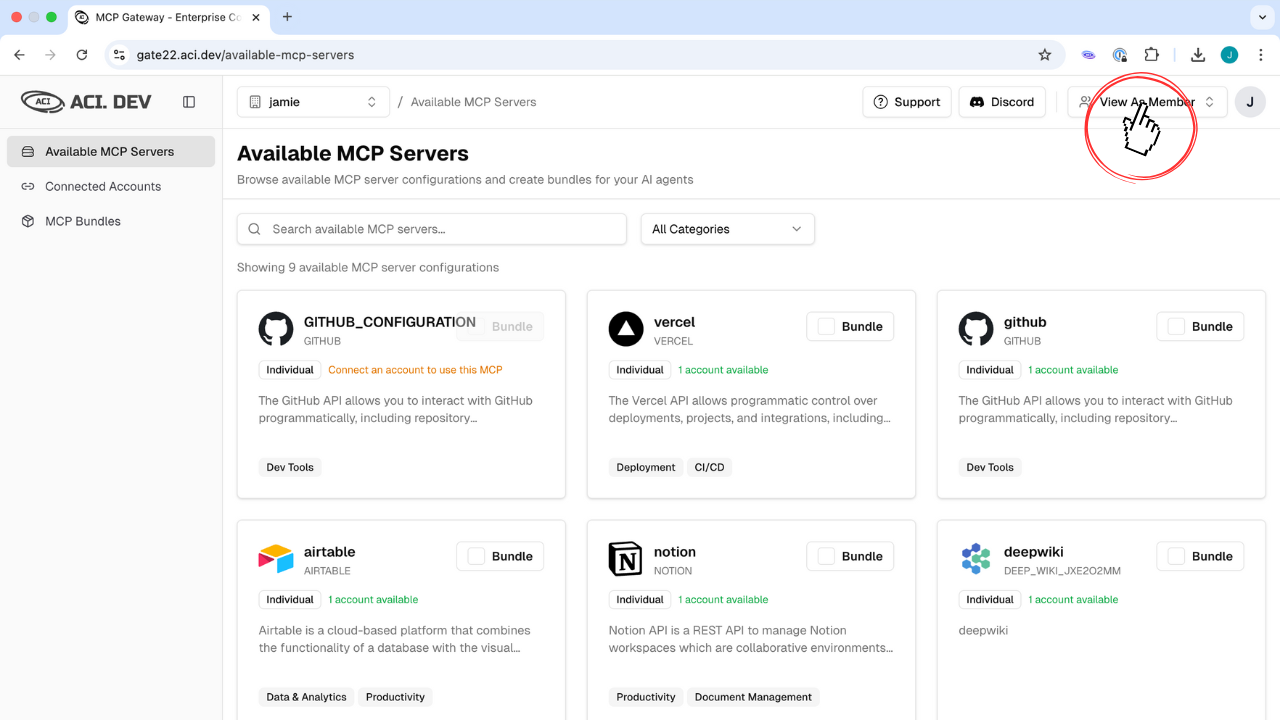Click the Support button
1280x720 pixels.
point(907,102)
